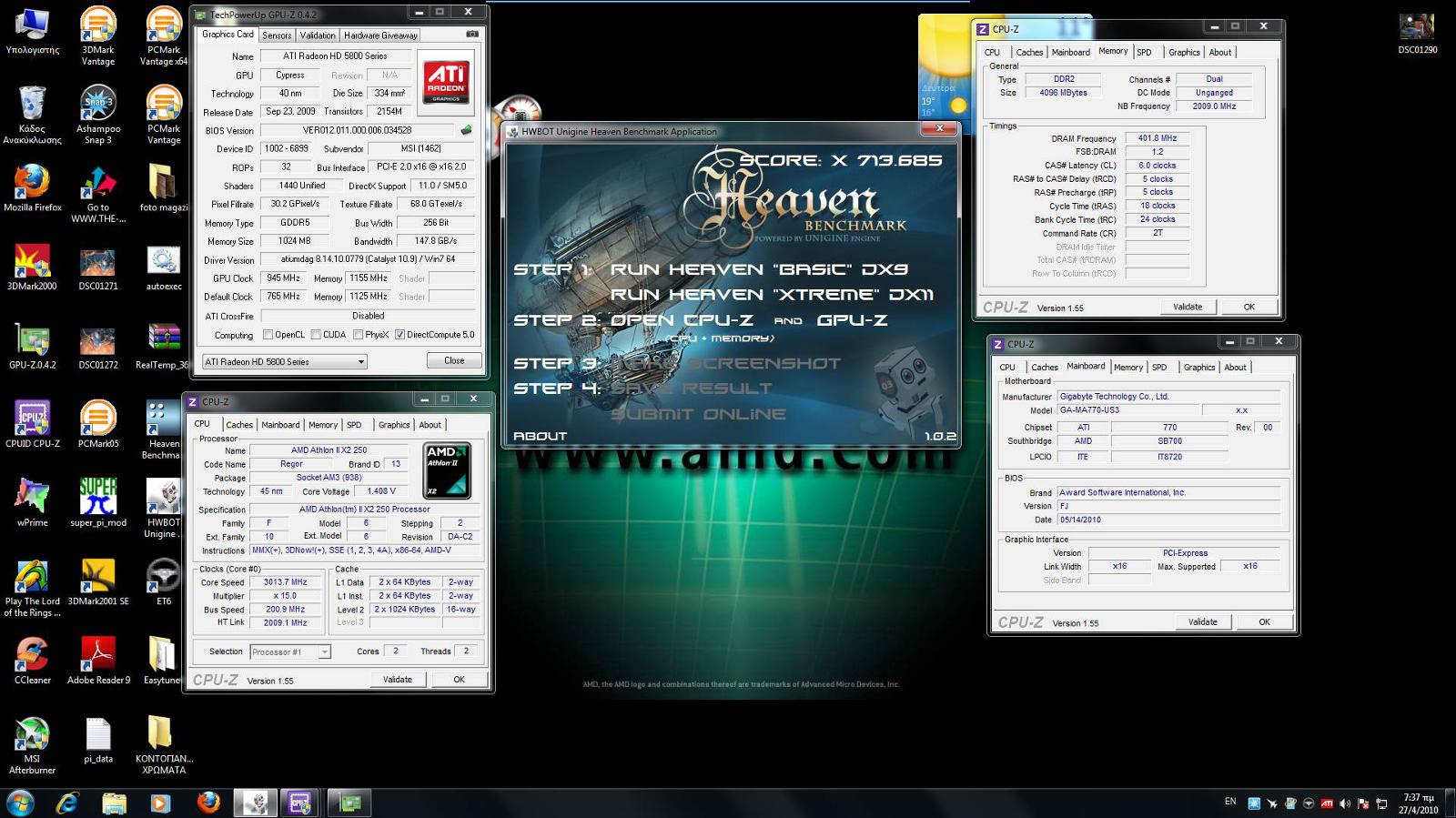Image resolution: width=1456 pixels, height=818 pixels.
Task: Switch to the Sensors tab in GPU-Z
Action: (x=278, y=35)
